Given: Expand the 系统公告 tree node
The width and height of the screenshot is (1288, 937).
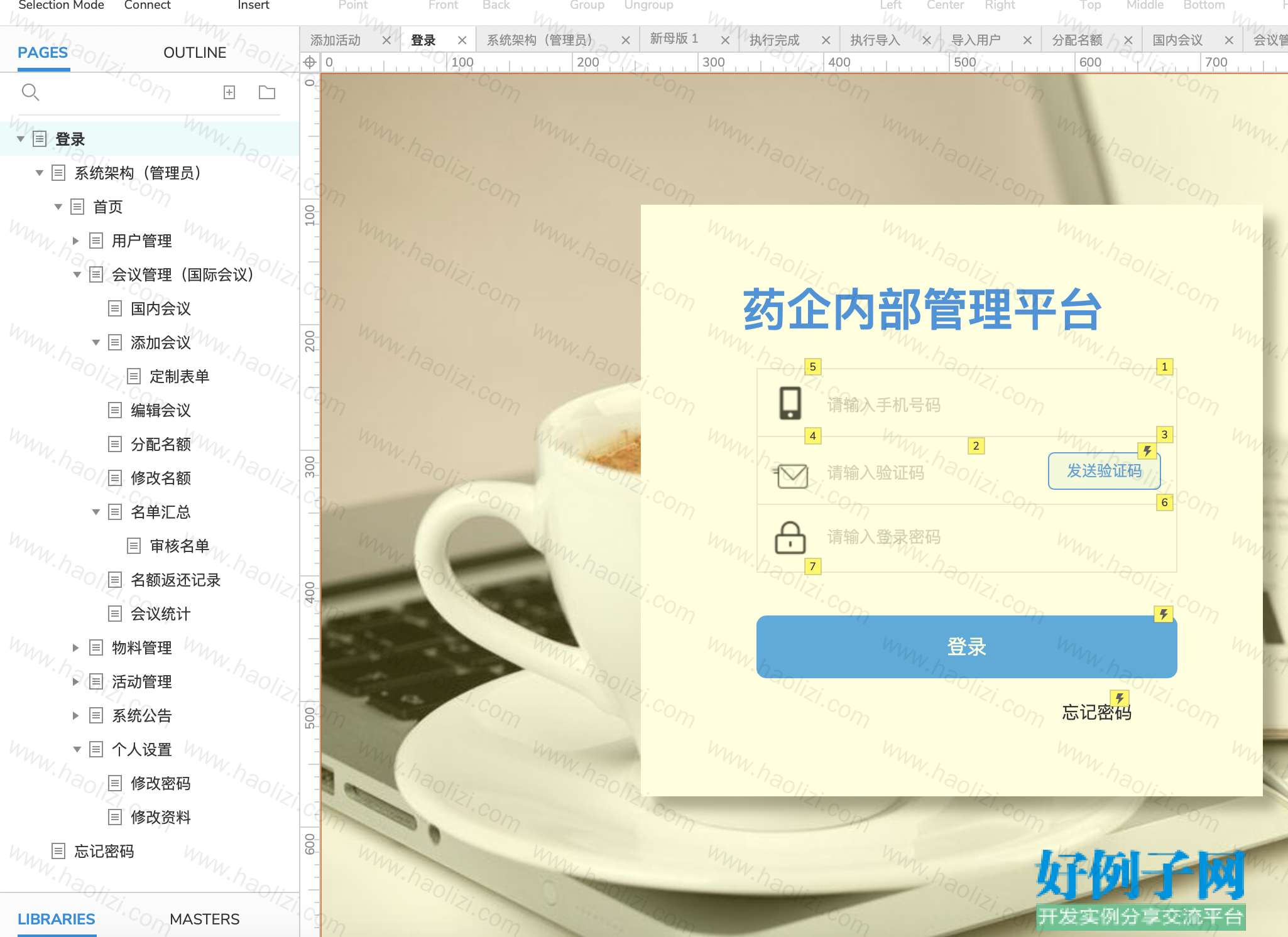Looking at the screenshot, I should click(x=76, y=715).
